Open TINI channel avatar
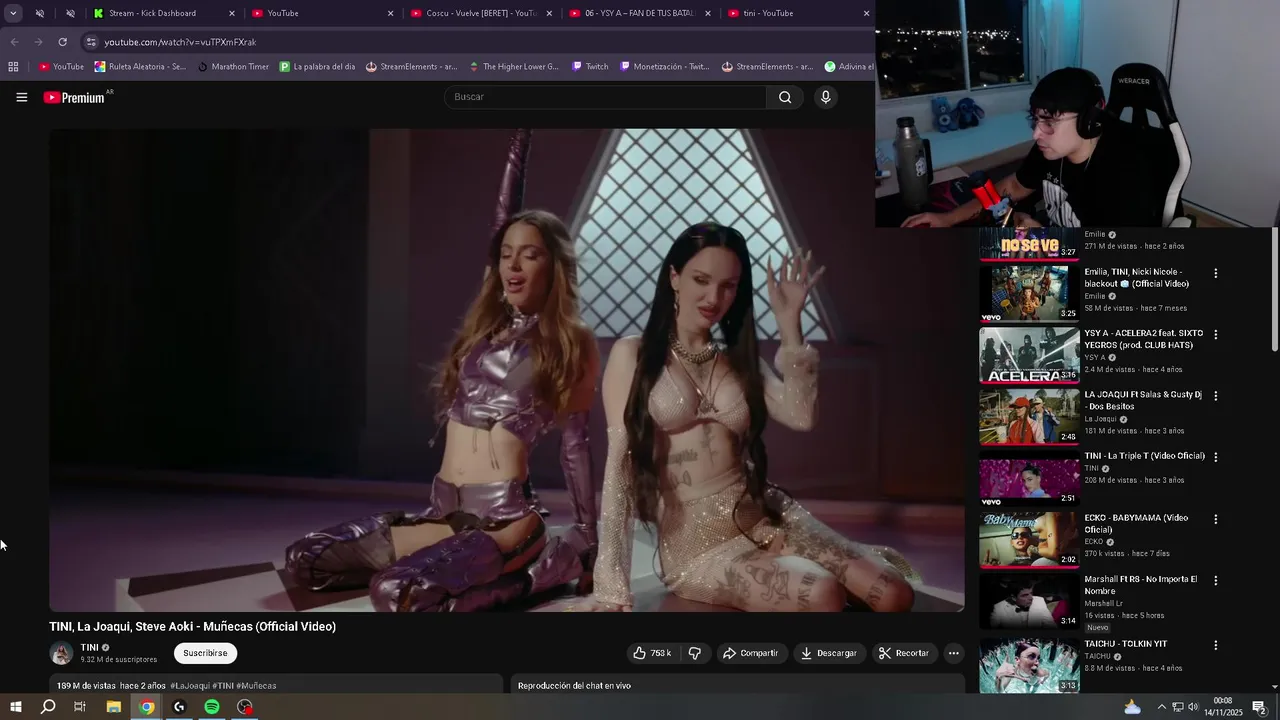Image resolution: width=1280 pixels, height=720 pixels. [x=61, y=654]
